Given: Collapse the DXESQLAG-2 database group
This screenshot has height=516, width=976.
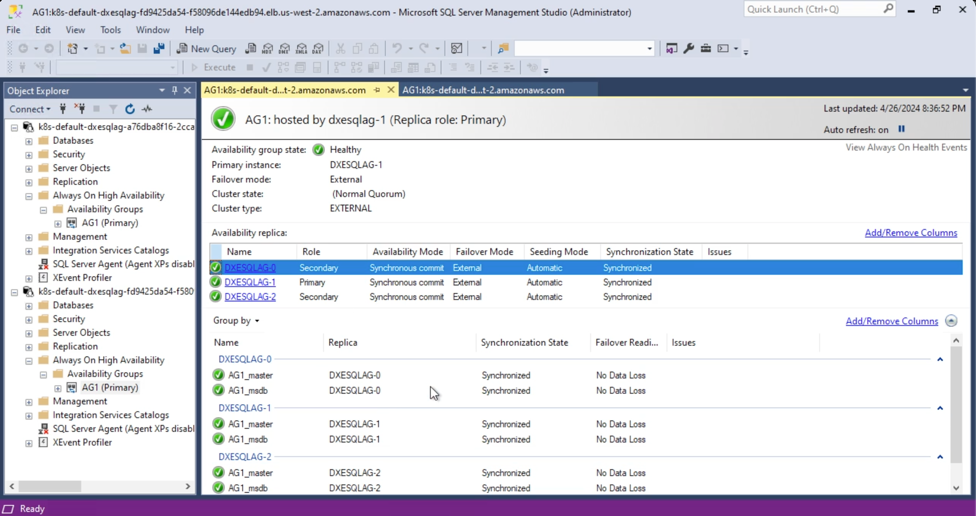Looking at the screenshot, I should [940, 457].
